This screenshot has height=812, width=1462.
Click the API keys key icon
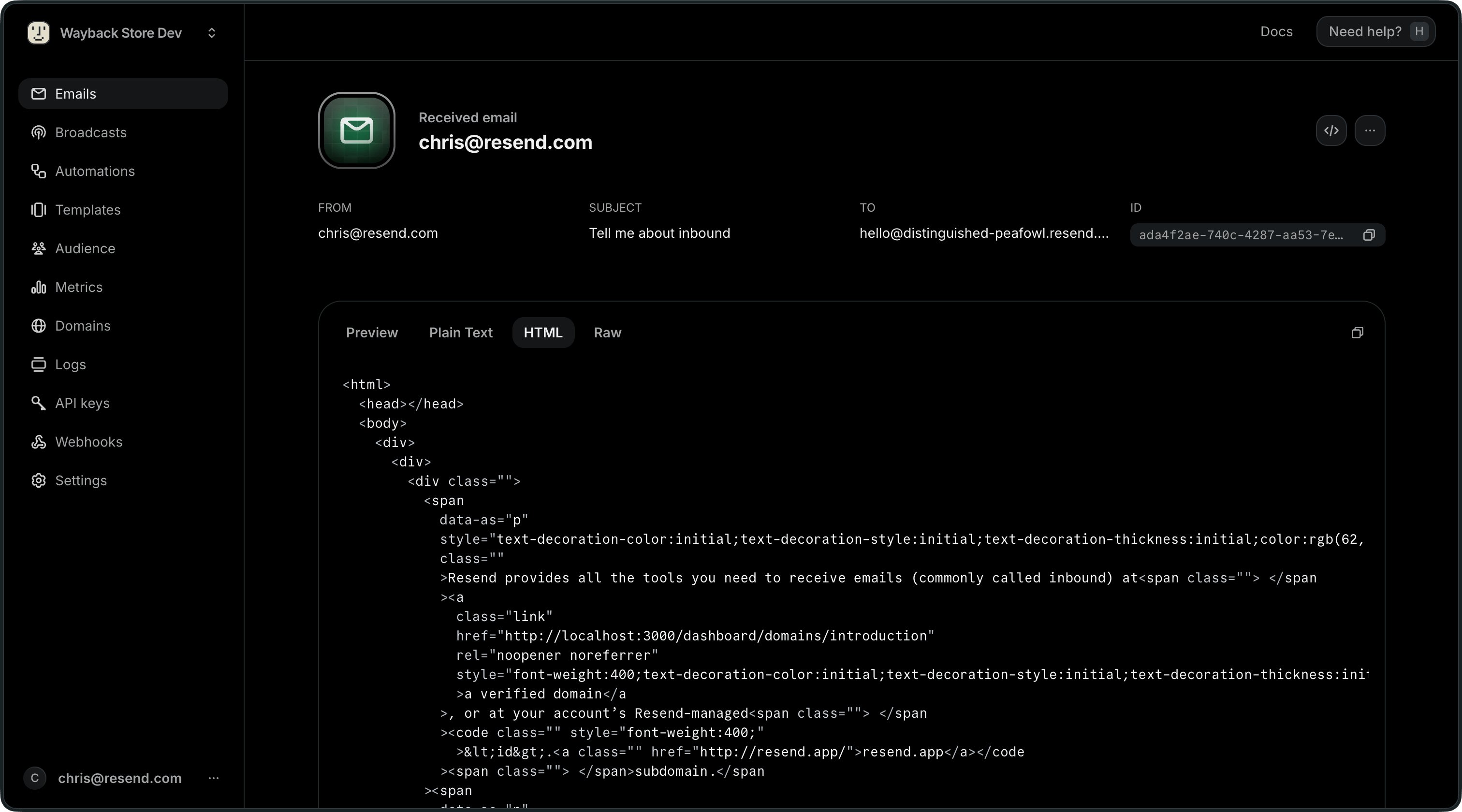39,403
